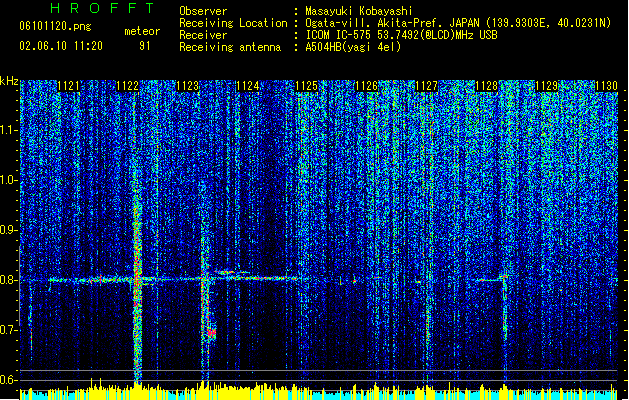The height and width of the screenshot is (400, 629).
Task: Click the 1124 time marker
Action: point(248,86)
